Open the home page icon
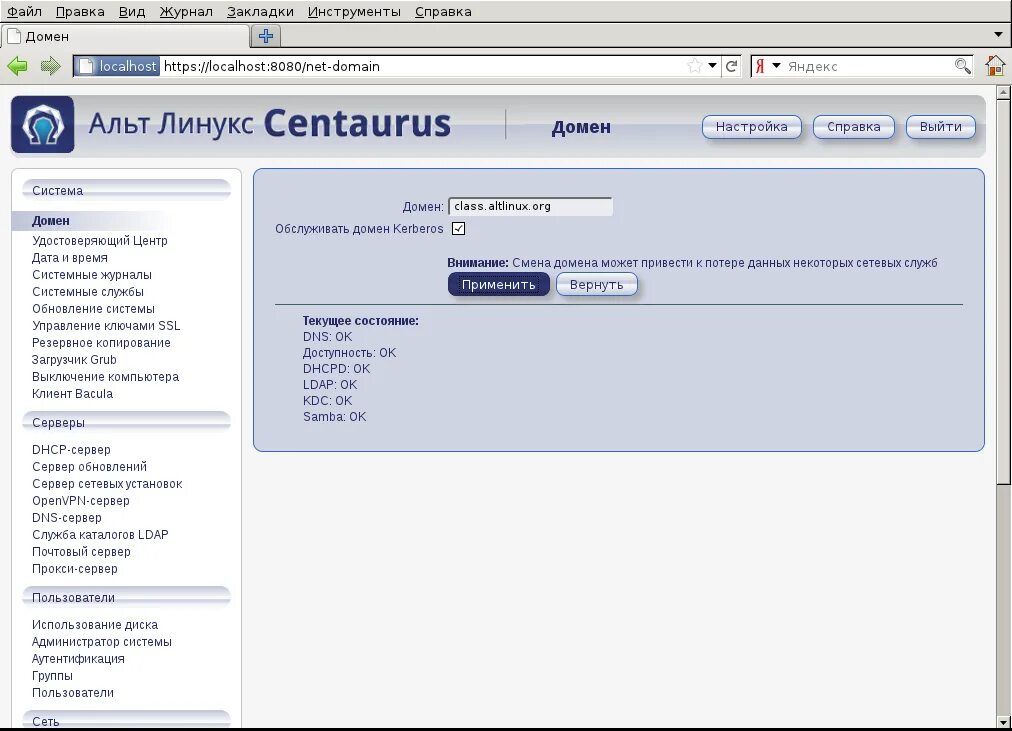The image size is (1012, 731). click(995, 66)
